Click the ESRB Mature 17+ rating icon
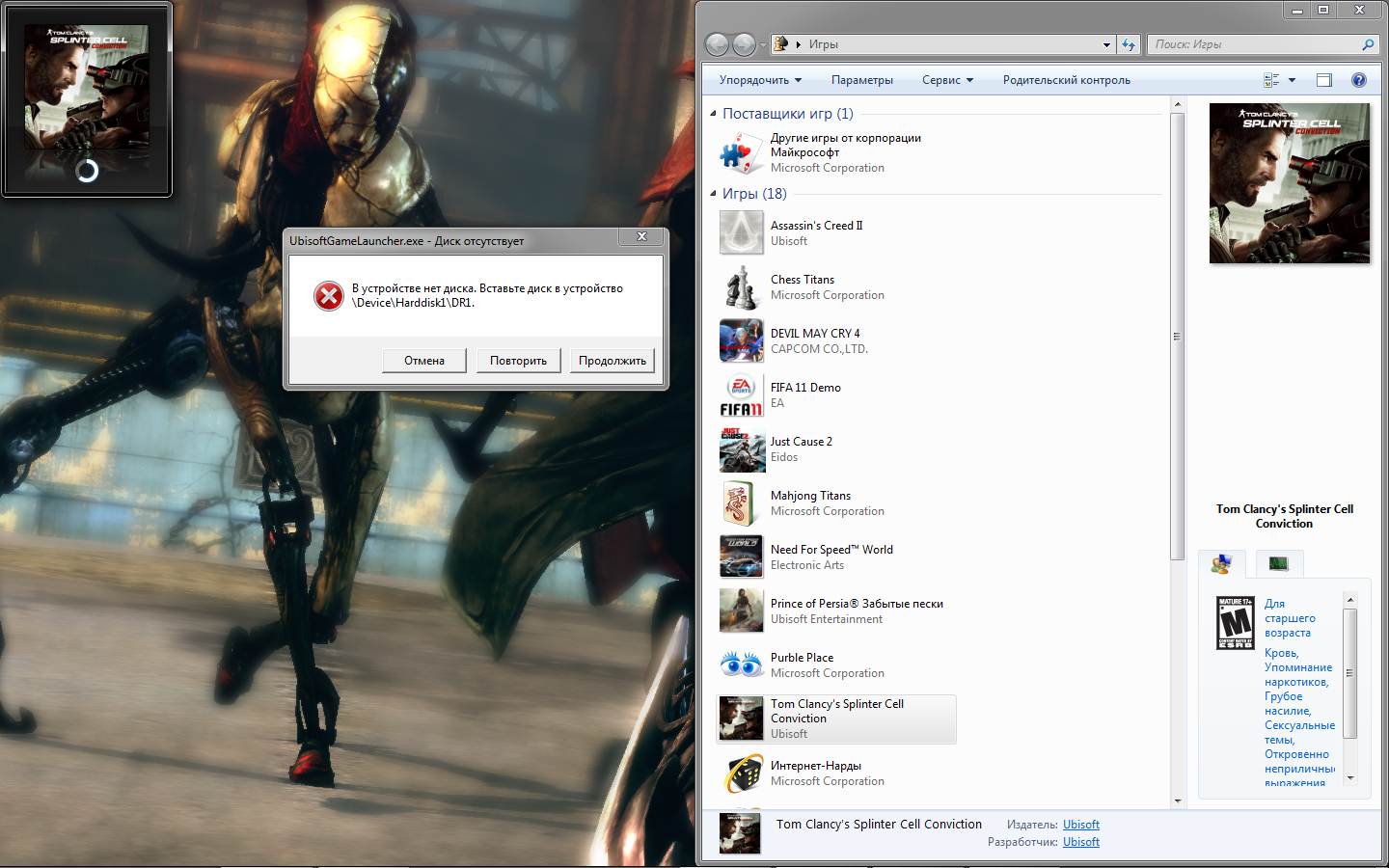The height and width of the screenshot is (868, 1389). (1236, 623)
